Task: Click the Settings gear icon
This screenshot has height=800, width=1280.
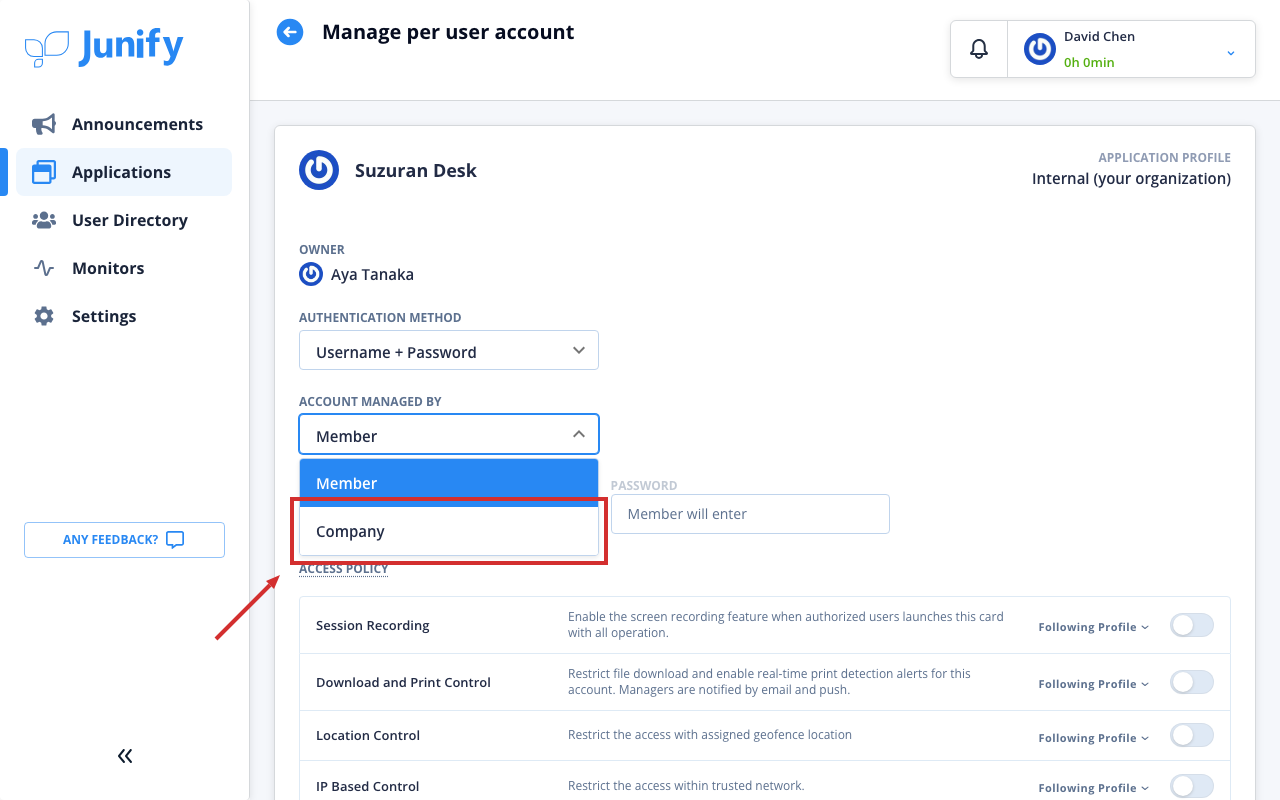Action: pos(44,316)
